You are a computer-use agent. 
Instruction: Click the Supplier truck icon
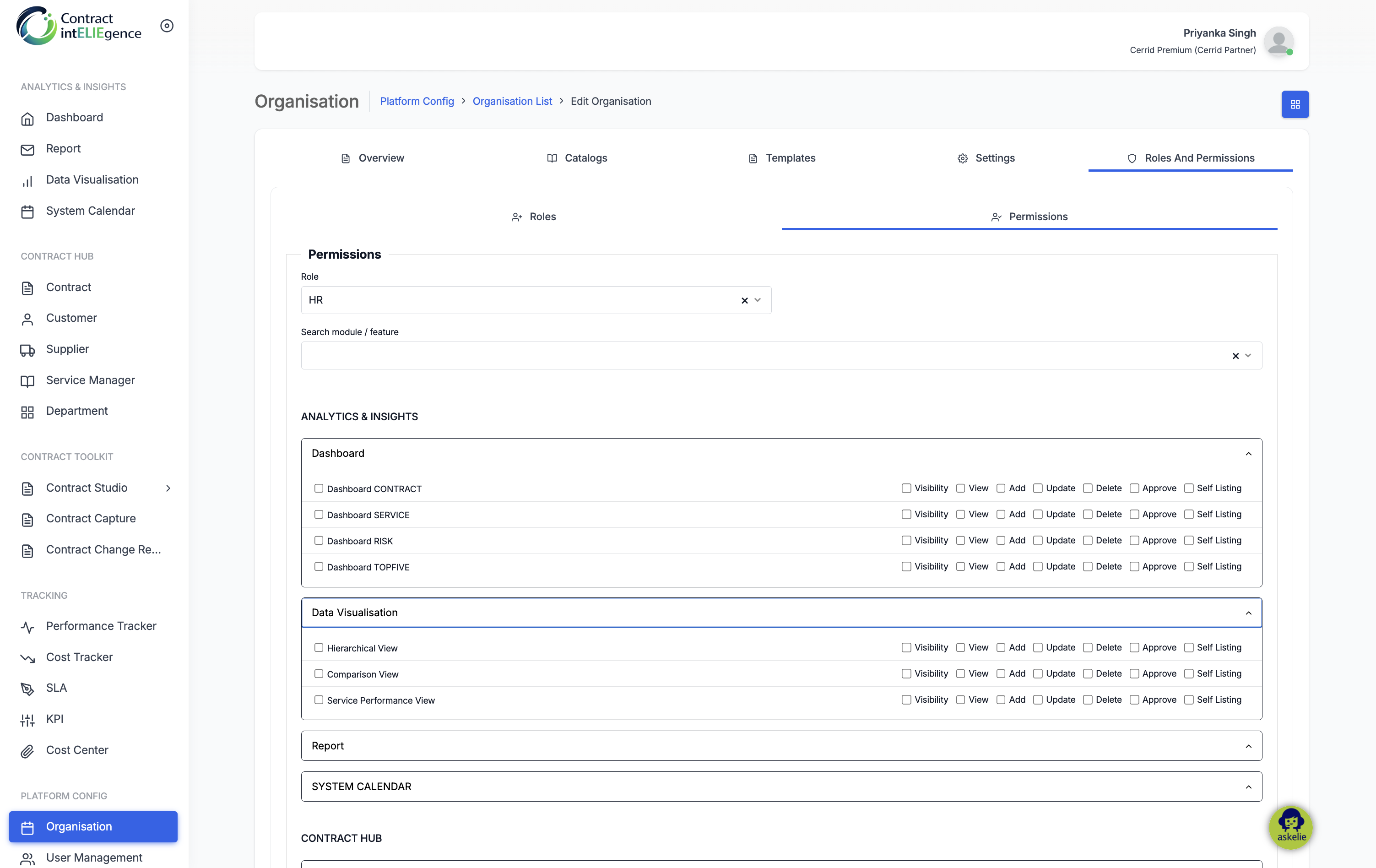pos(27,350)
